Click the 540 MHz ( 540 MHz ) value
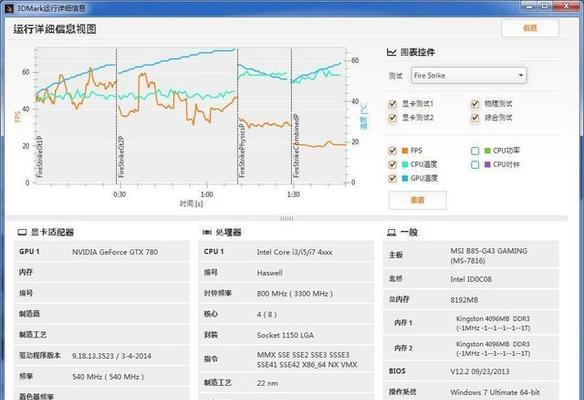584x400 pixels. (108, 377)
